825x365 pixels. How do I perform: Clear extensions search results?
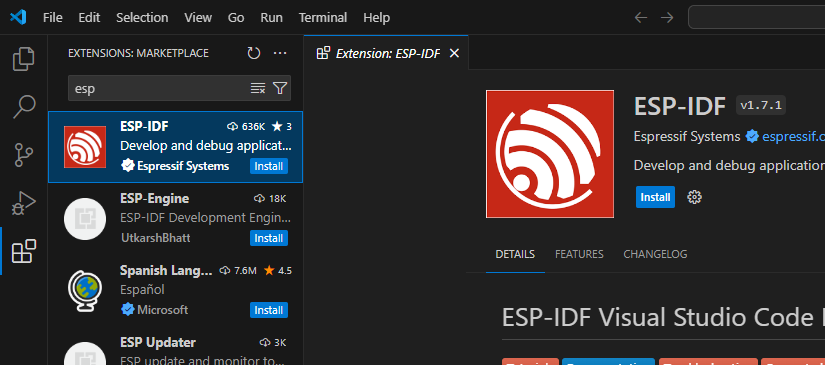coord(258,88)
